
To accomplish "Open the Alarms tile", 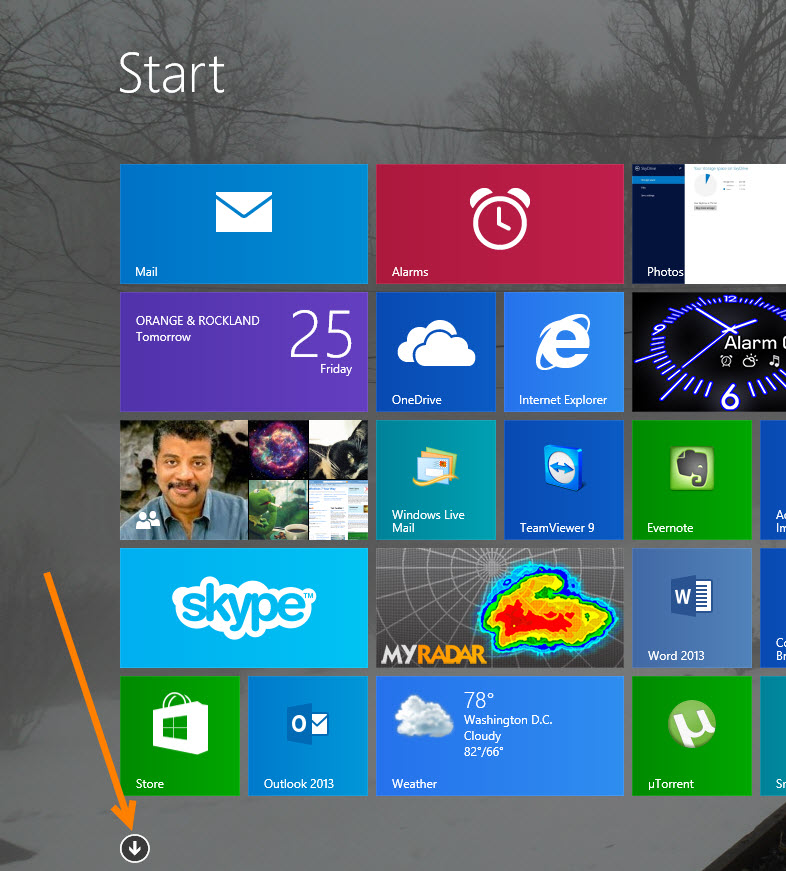I will [x=500, y=224].
